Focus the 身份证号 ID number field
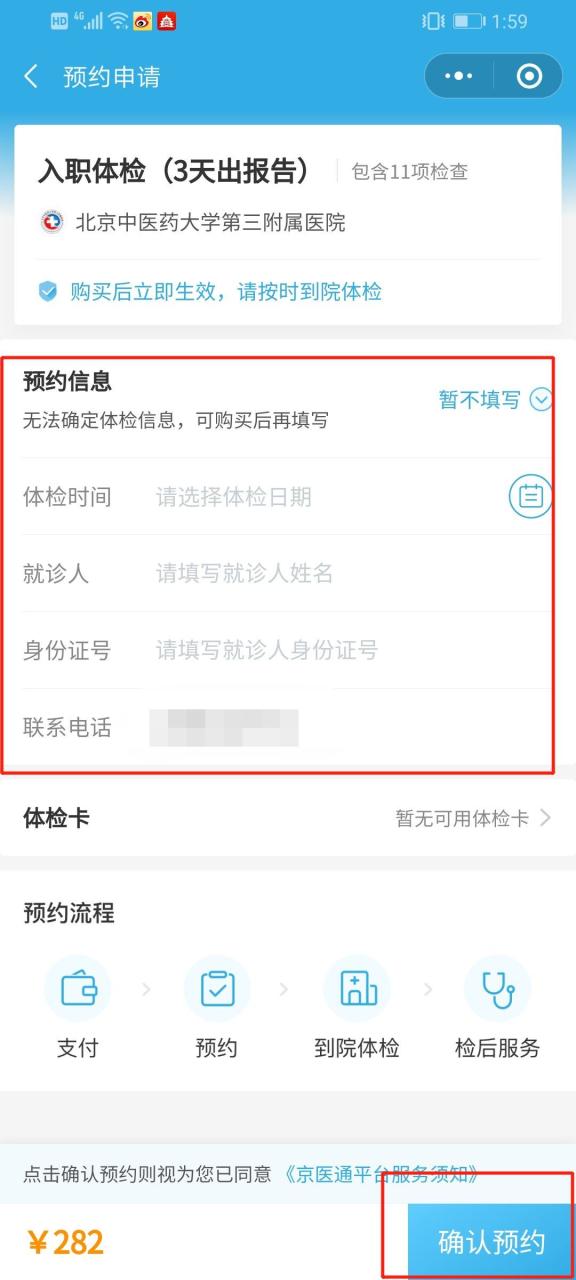Viewport: 576px width, 1280px height. (x=350, y=650)
